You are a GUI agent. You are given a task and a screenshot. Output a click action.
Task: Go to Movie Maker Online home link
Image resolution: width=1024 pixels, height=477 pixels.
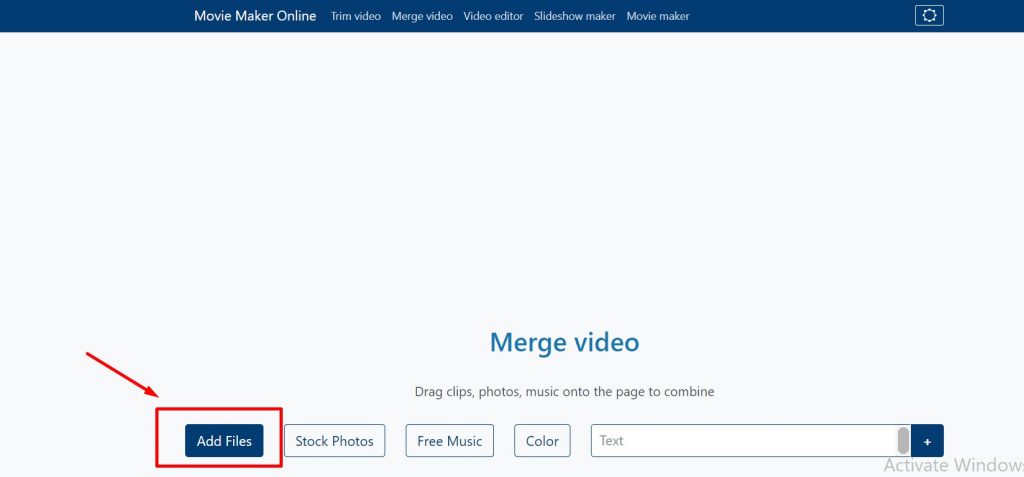[255, 16]
